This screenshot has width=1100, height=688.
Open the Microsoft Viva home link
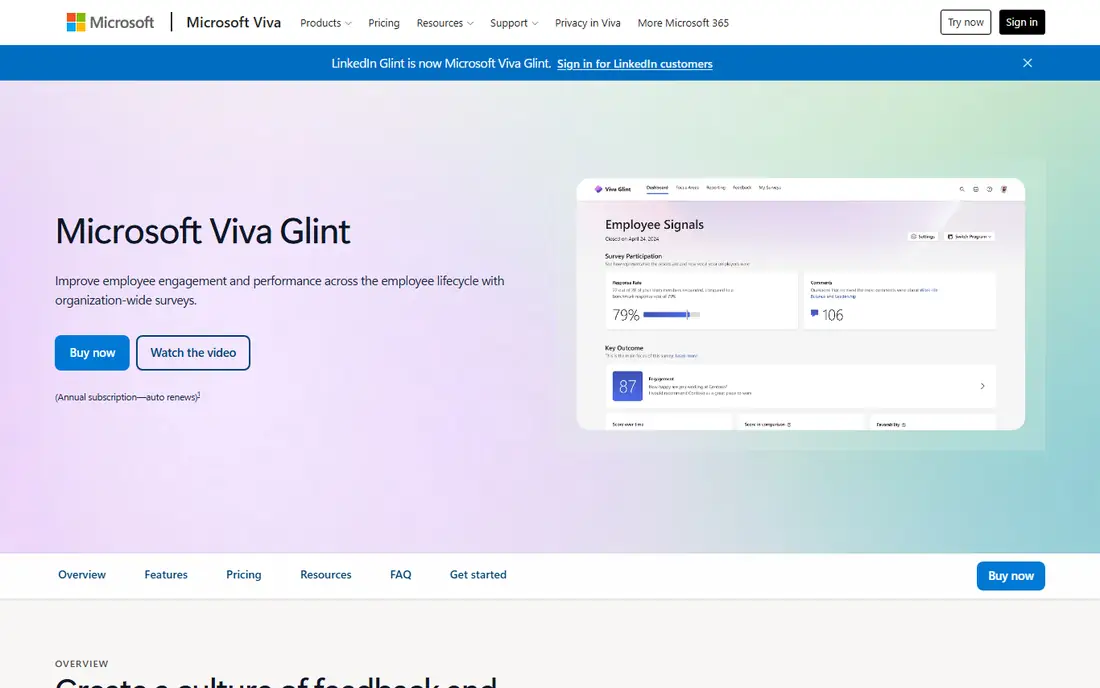coord(234,22)
